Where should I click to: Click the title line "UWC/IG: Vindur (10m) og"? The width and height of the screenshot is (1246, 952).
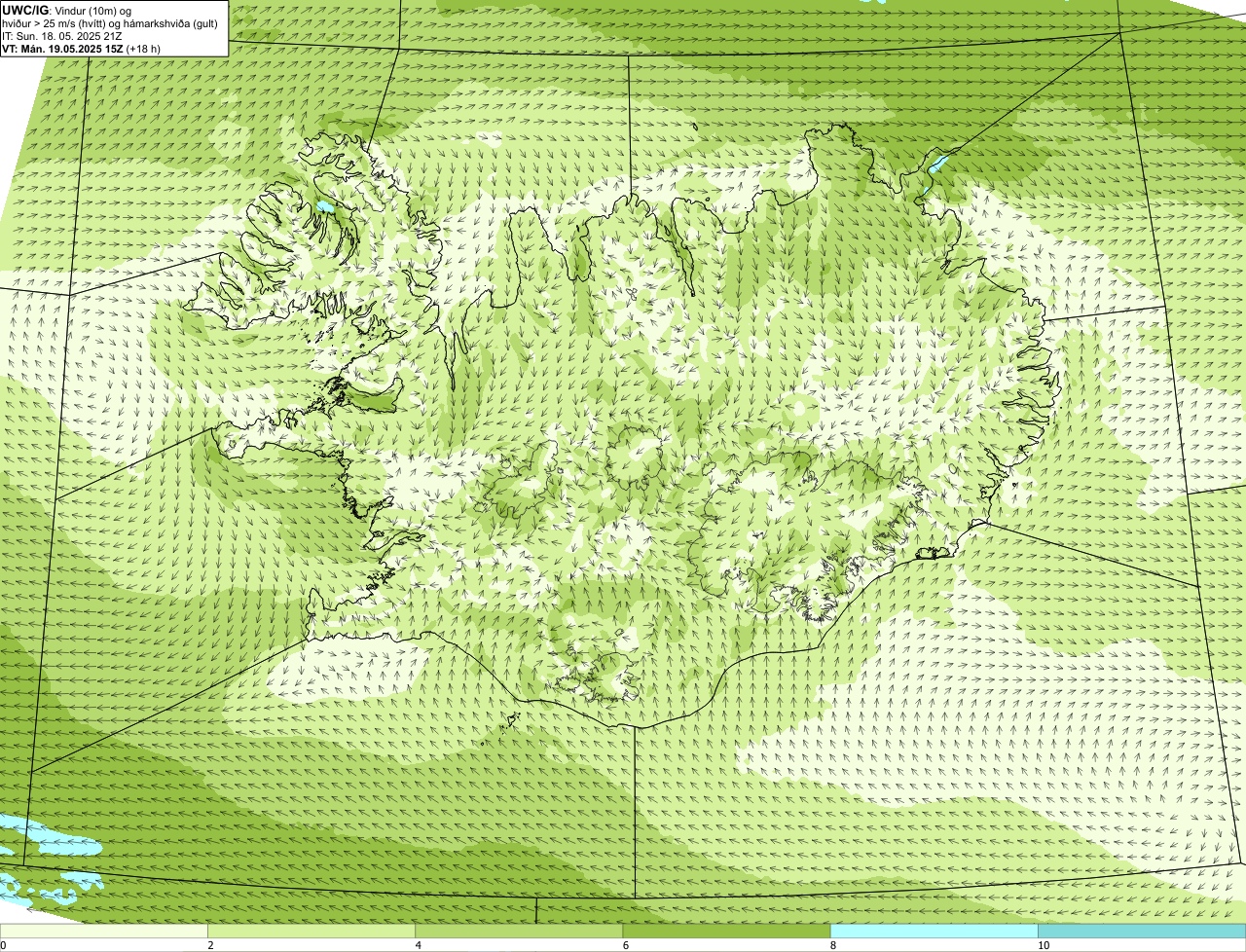point(67,10)
